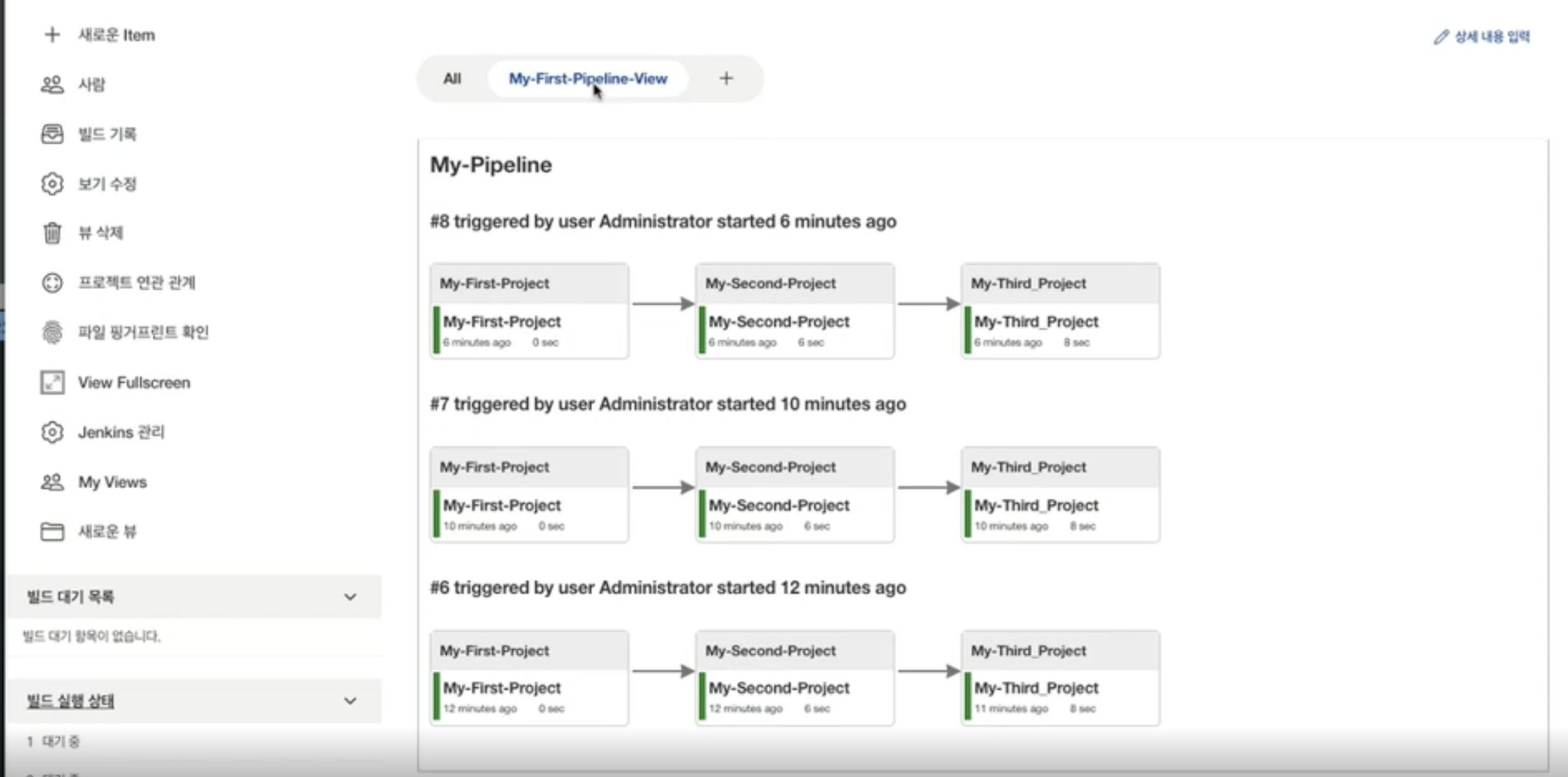Collapse the 빌드 실행 상태 chevron
Image resolution: width=1568 pixels, height=777 pixels.
pyautogui.click(x=350, y=701)
